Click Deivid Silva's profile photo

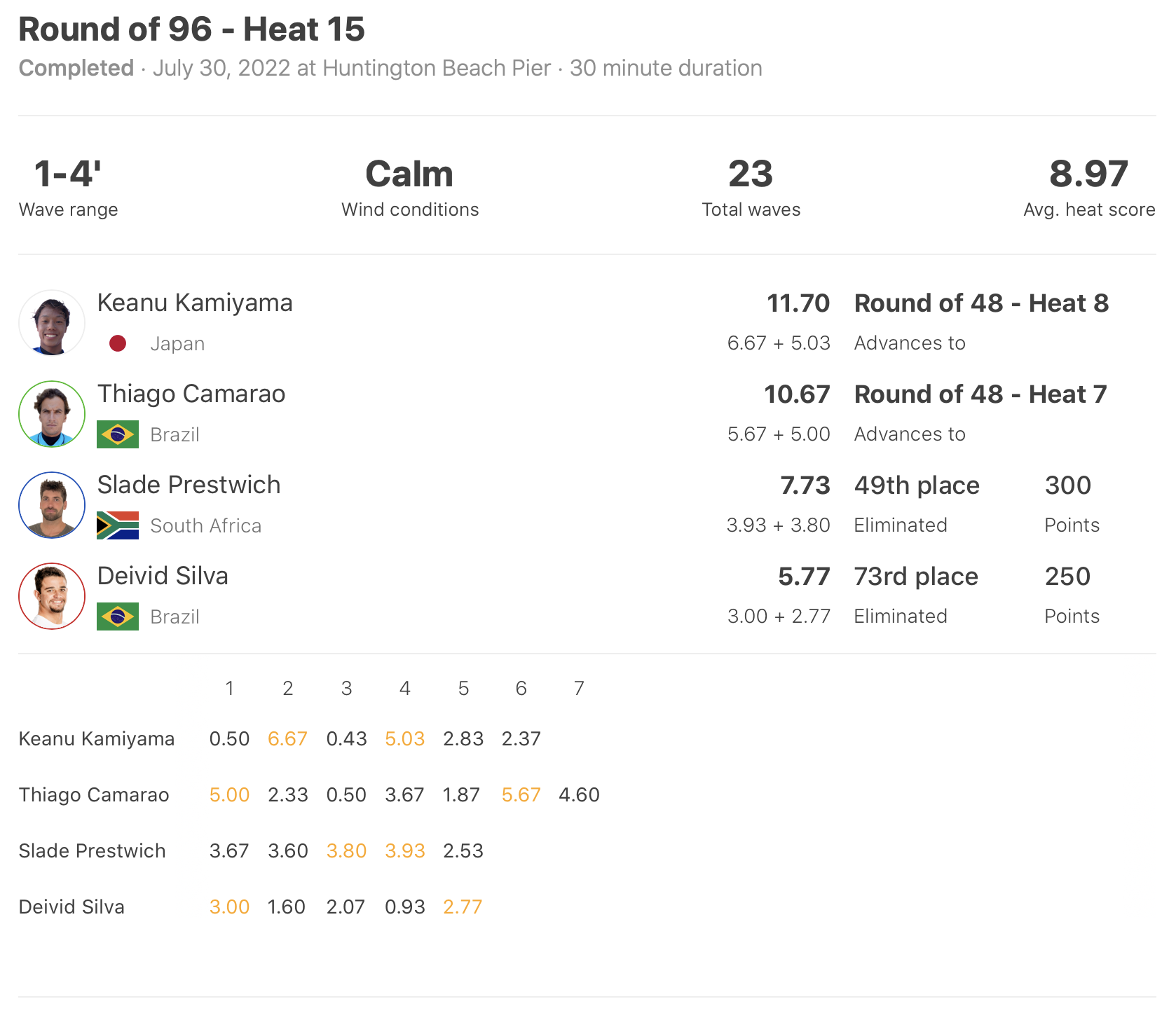(x=52, y=596)
